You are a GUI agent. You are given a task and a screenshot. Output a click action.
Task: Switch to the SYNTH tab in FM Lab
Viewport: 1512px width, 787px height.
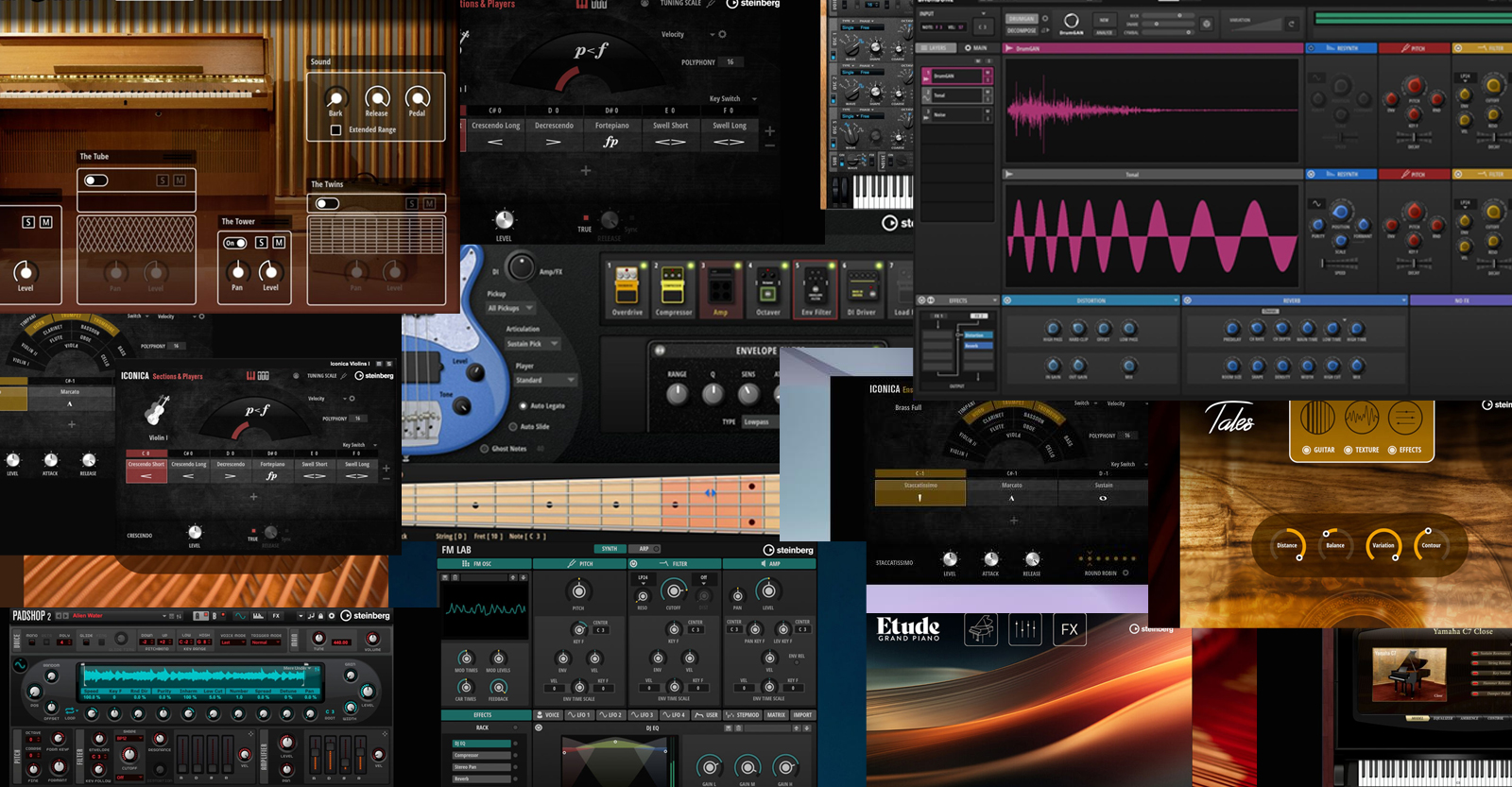tap(610, 549)
